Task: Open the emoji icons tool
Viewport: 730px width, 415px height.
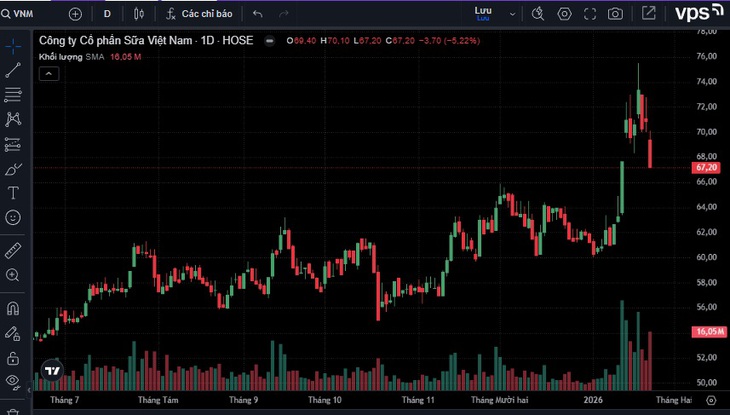Action: [x=13, y=218]
